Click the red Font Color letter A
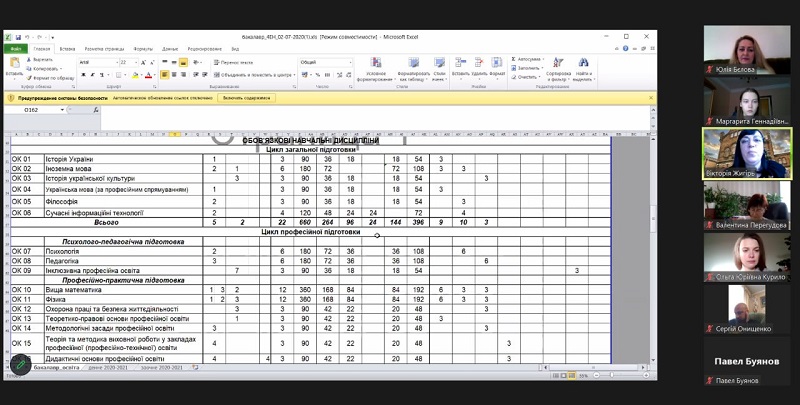Viewport: 800px width, 405px height. tap(148, 75)
